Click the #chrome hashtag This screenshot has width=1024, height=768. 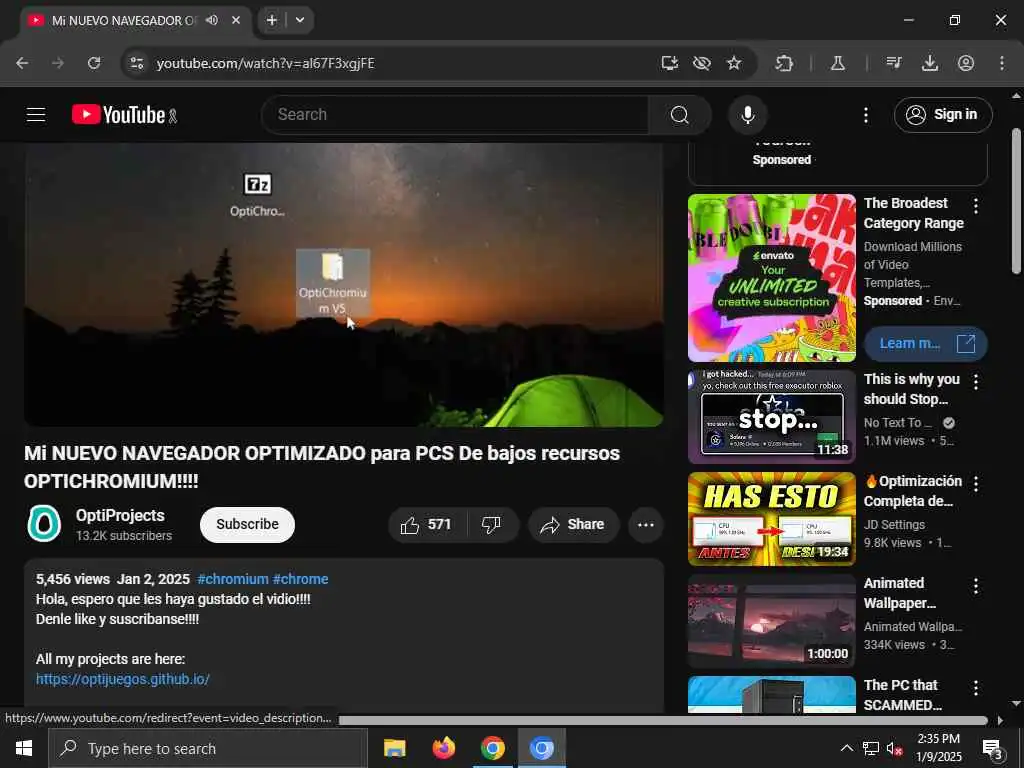(300, 579)
